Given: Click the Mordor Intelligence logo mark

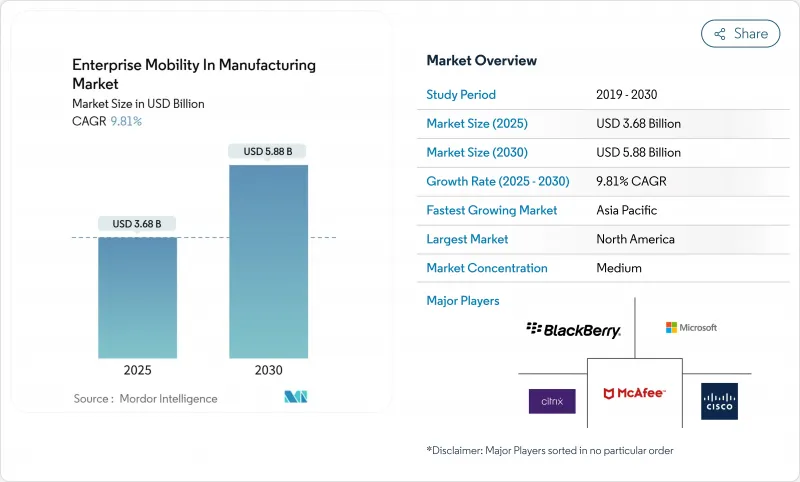Looking at the screenshot, I should click(x=296, y=397).
